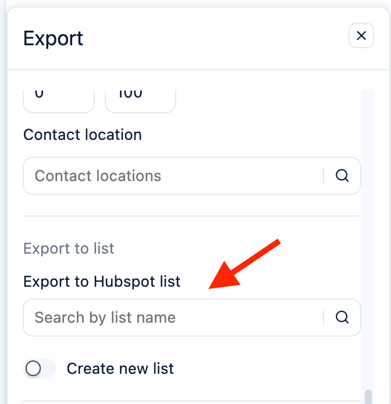Click the Contact locations magnifier icon
The image size is (391, 404).
342,176
